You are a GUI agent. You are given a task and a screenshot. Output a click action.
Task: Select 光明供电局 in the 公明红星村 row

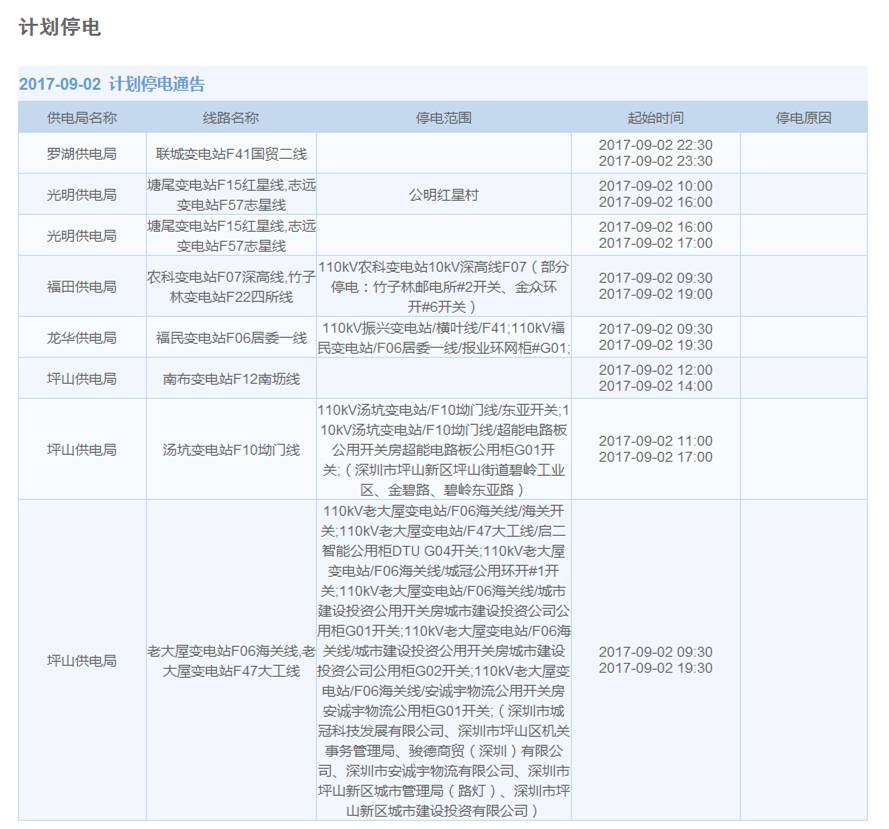[82, 194]
